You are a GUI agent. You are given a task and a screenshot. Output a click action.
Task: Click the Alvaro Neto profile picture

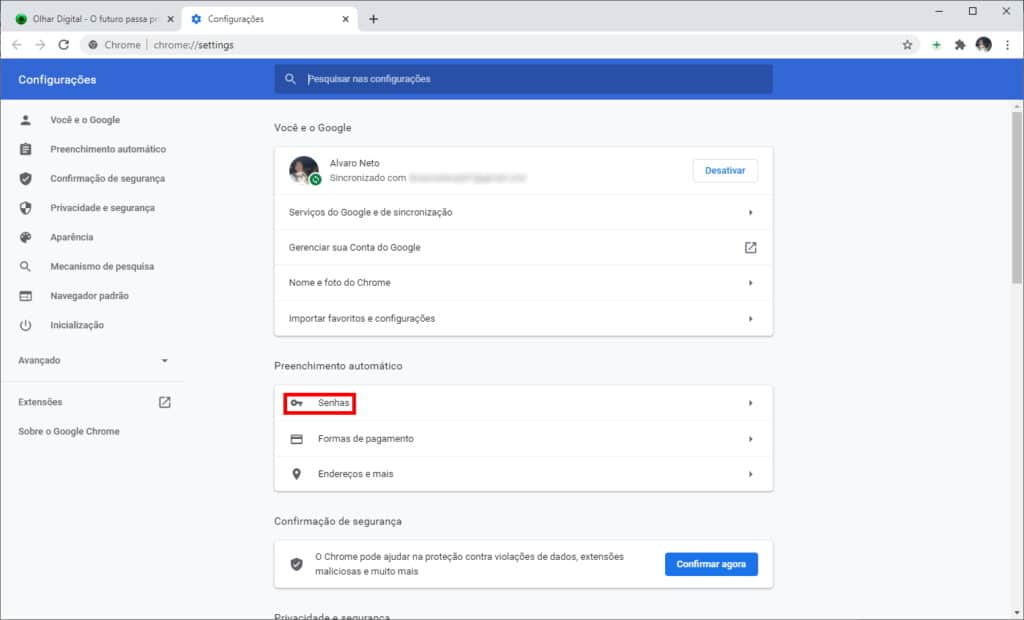coord(304,170)
